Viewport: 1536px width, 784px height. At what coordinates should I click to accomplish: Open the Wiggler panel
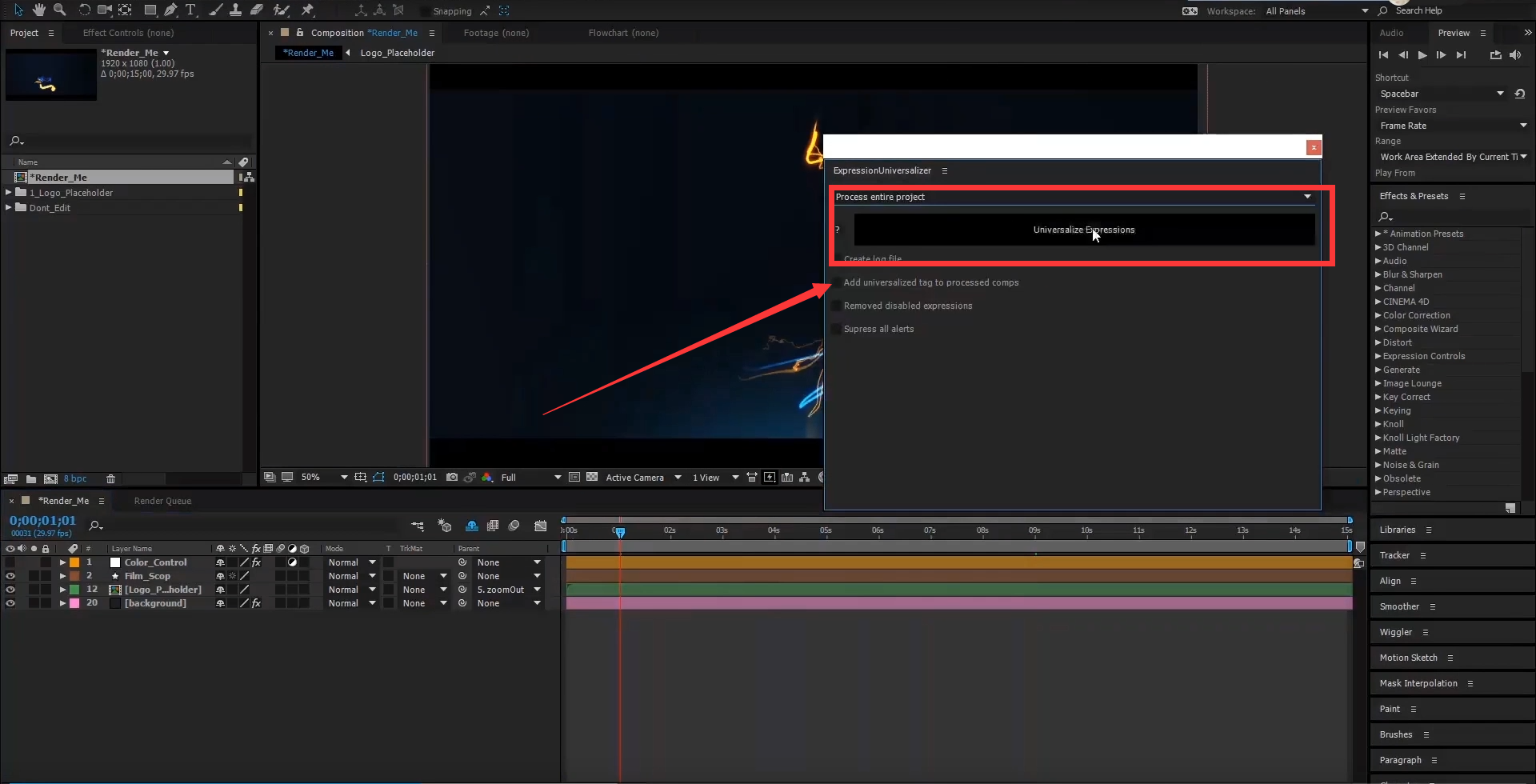[x=1396, y=632]
